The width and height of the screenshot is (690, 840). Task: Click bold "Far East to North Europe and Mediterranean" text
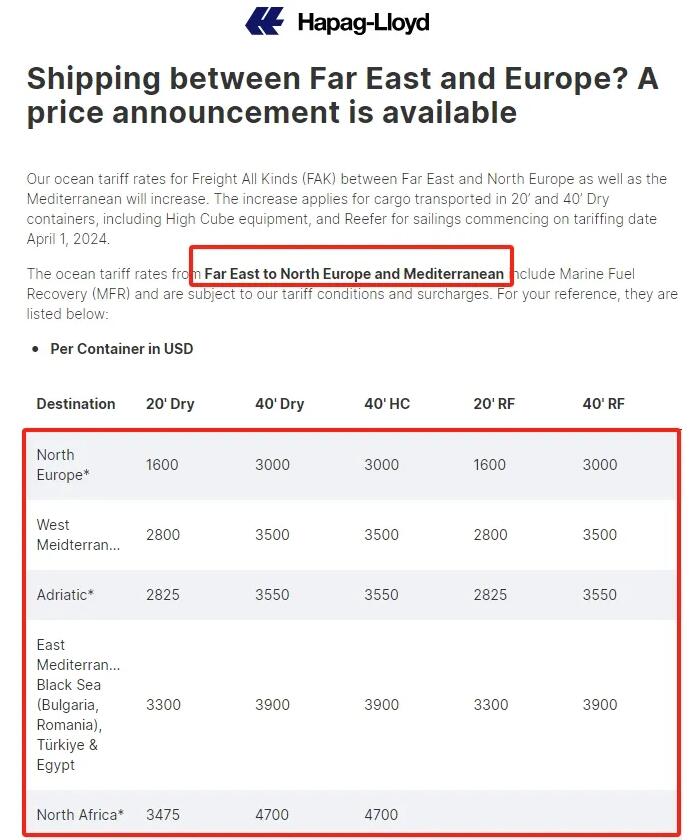click(x=354, y=274)
